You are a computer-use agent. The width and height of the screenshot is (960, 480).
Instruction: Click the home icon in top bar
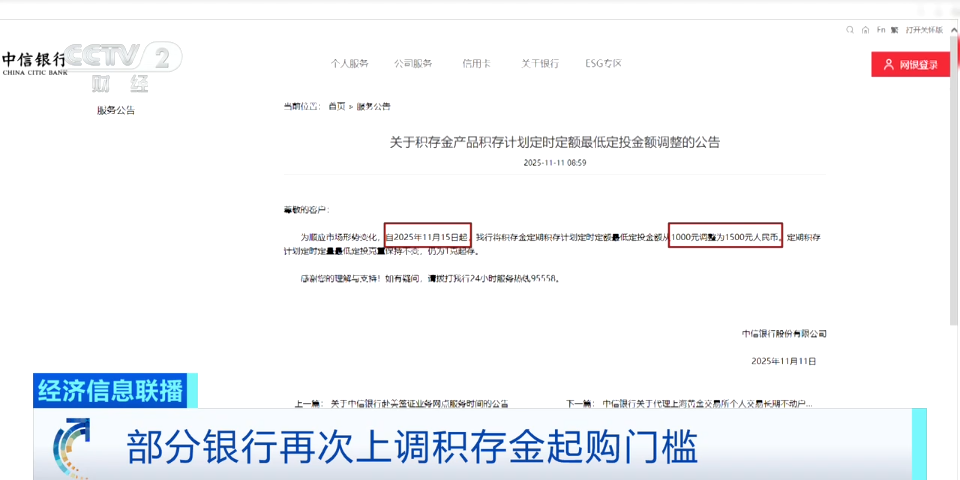click(x=865, y=30)
